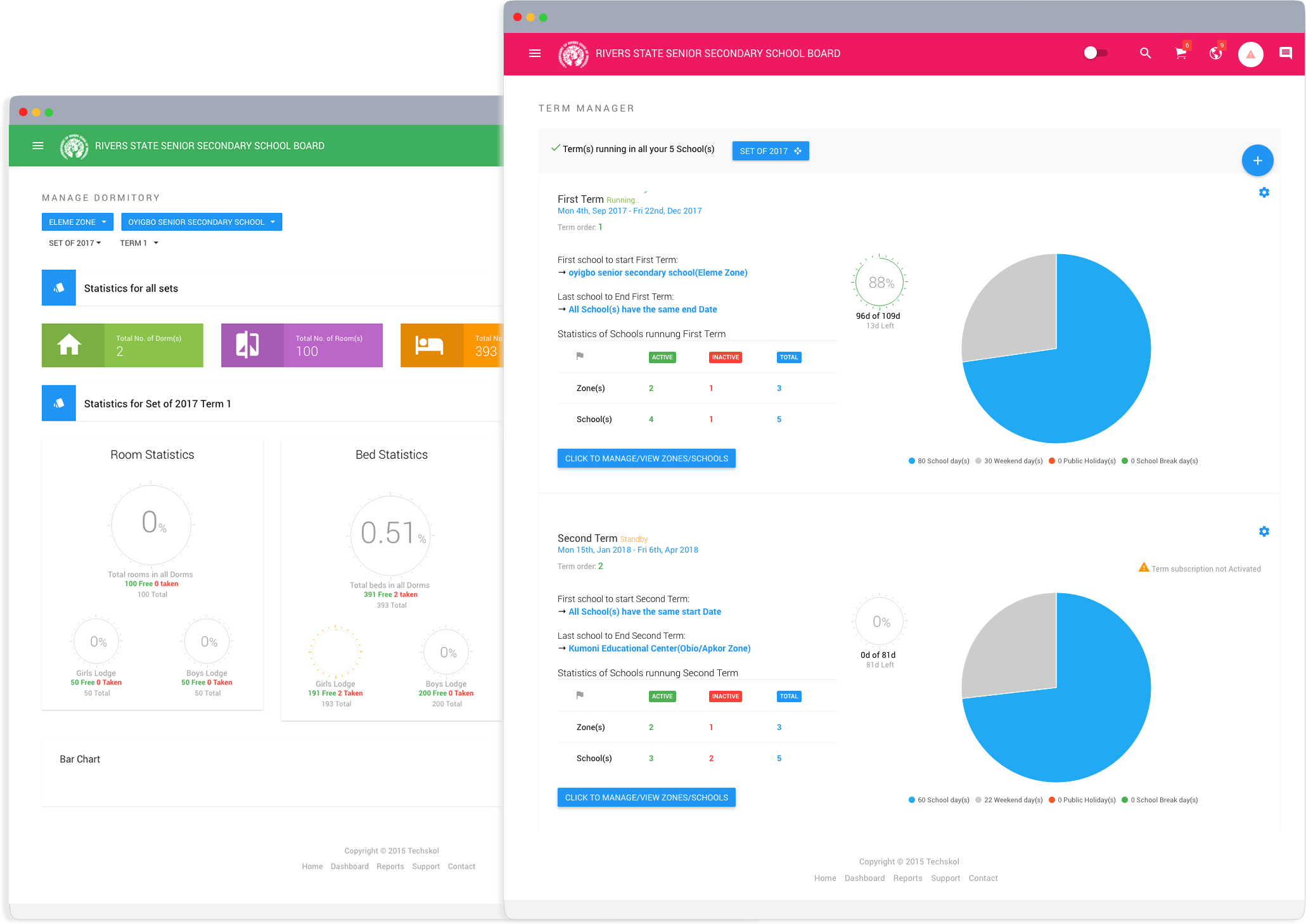
Task: Click the Room Statistics 0% total dial
Action: point(151,524)
